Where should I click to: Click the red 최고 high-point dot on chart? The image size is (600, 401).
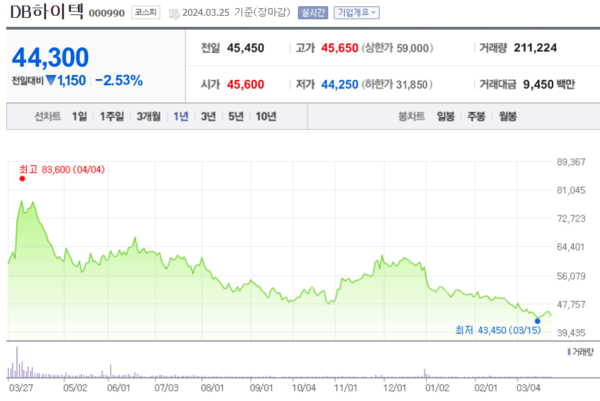[x=22, y=179]
